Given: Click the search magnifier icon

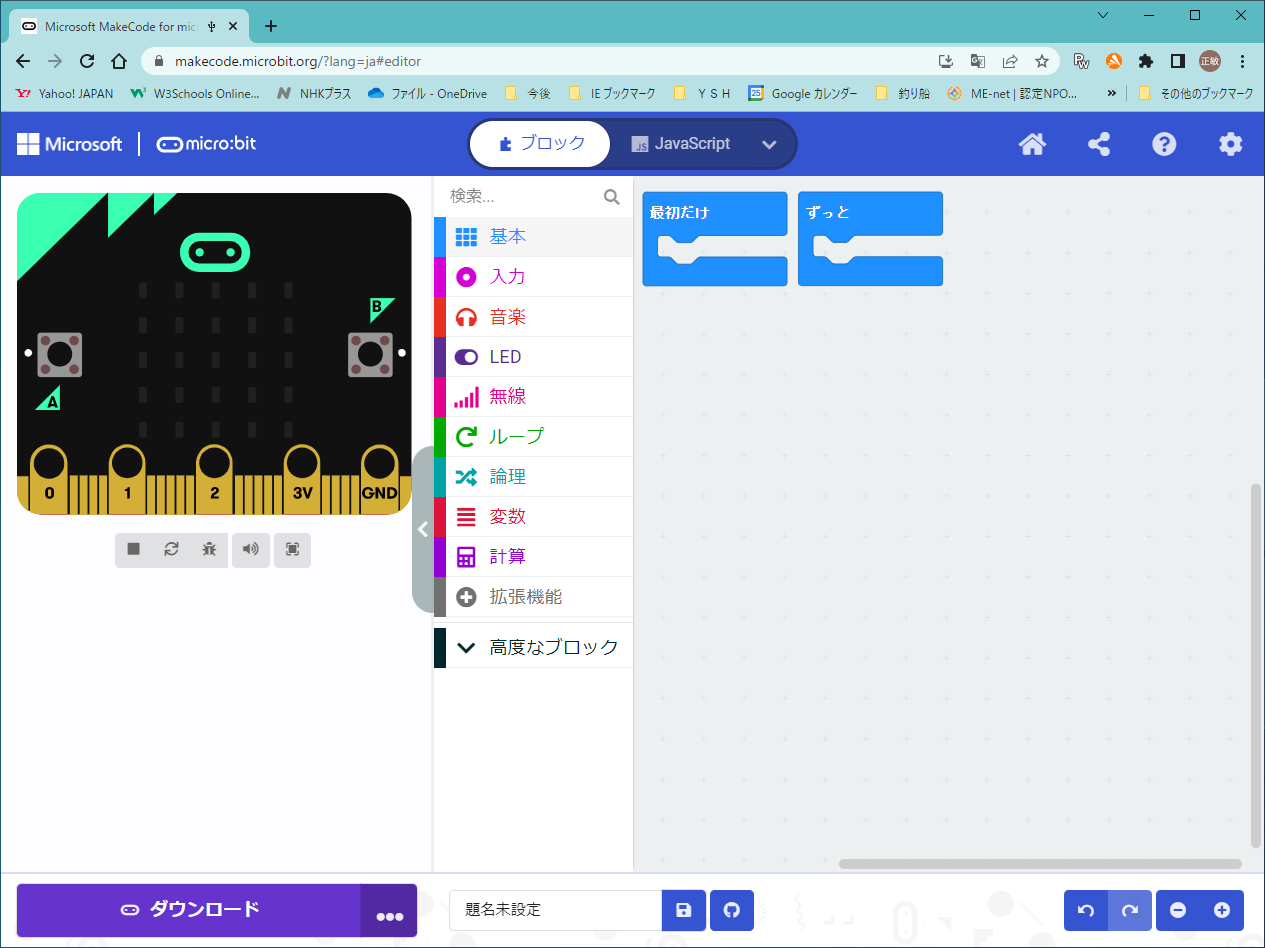Looking at the screenshot, I should click(x=612, y=197).
